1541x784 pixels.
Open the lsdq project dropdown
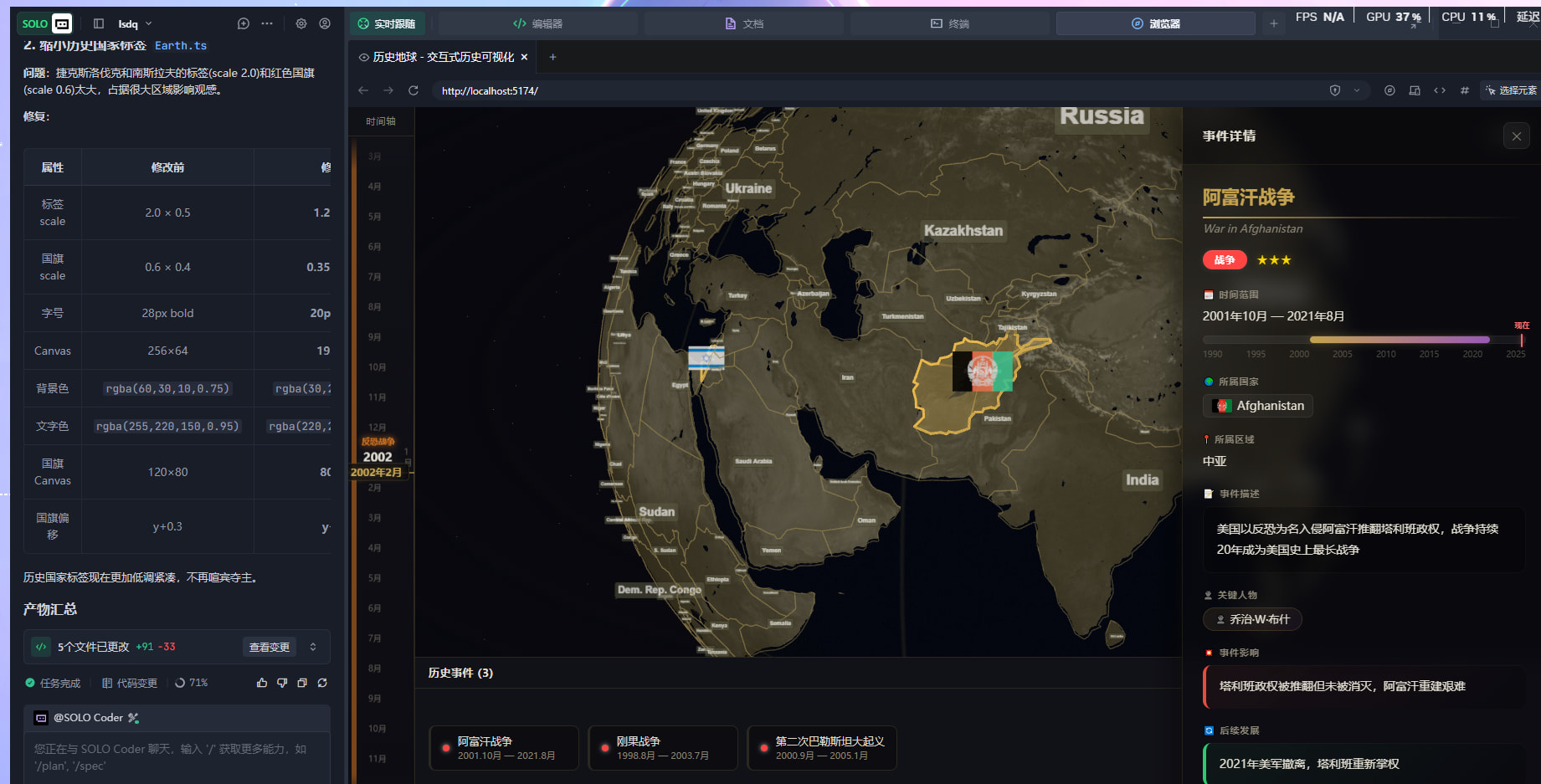pos(136,23)
